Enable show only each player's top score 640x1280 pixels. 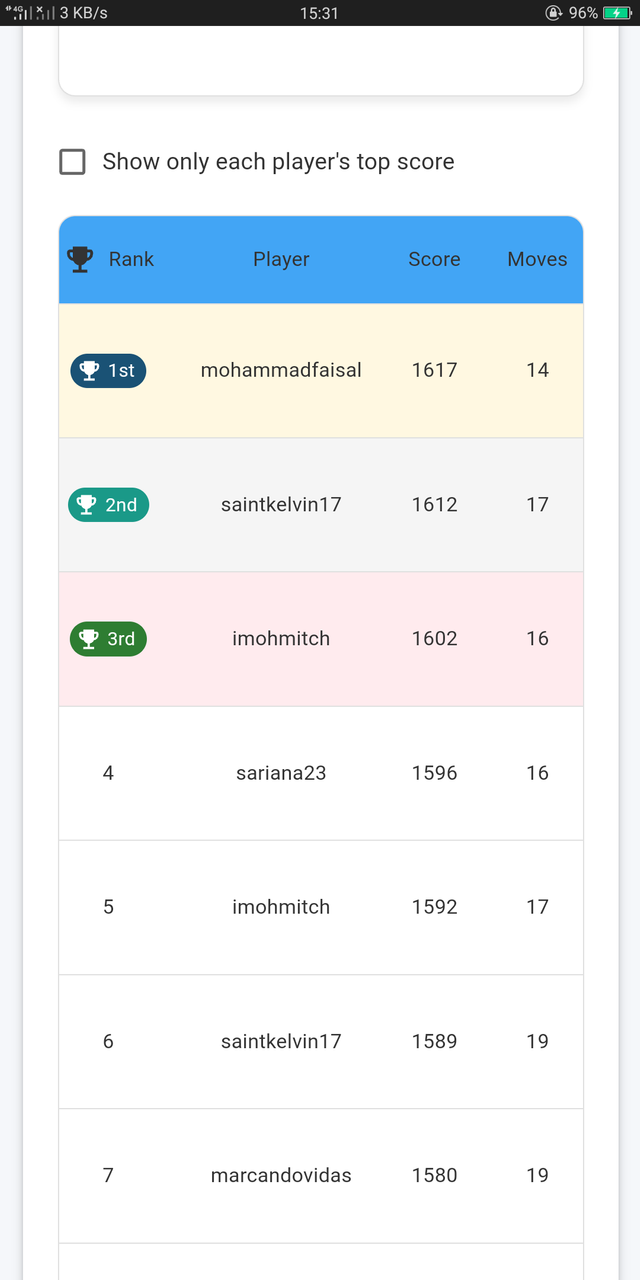[x=72, y=162]
